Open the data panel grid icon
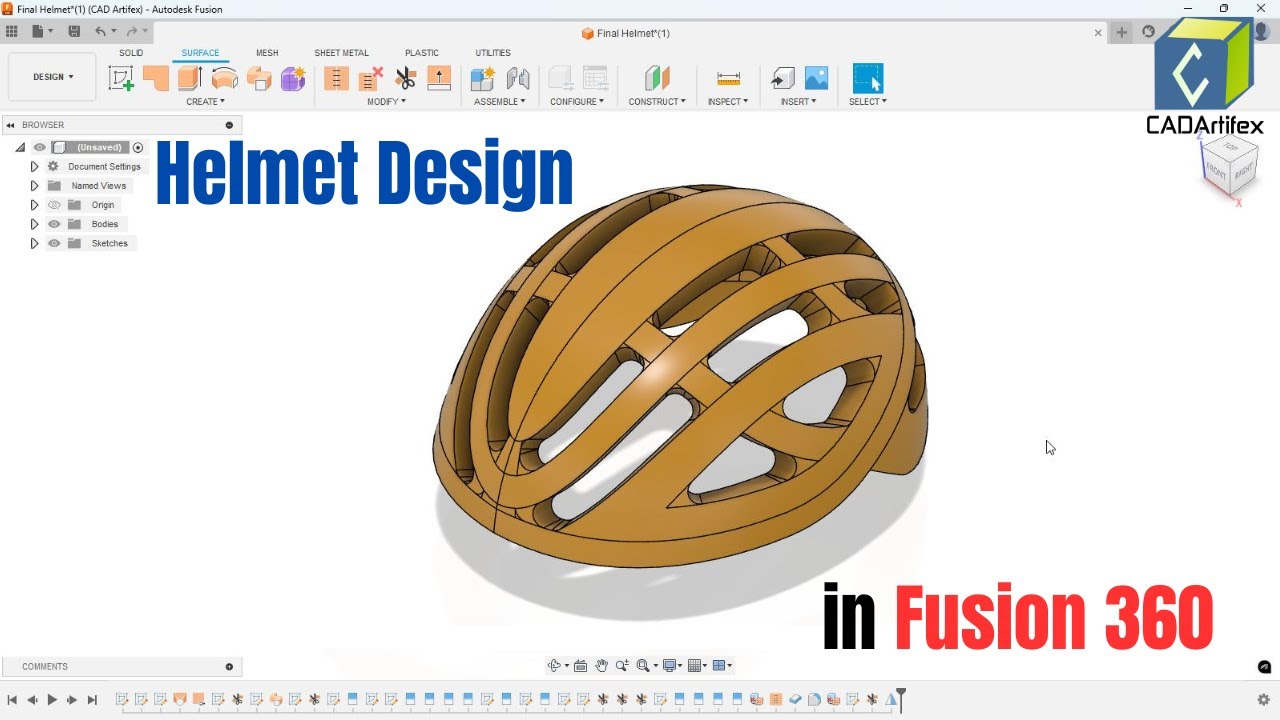This screenshot has width=1280, height=720. coord(12,32)
